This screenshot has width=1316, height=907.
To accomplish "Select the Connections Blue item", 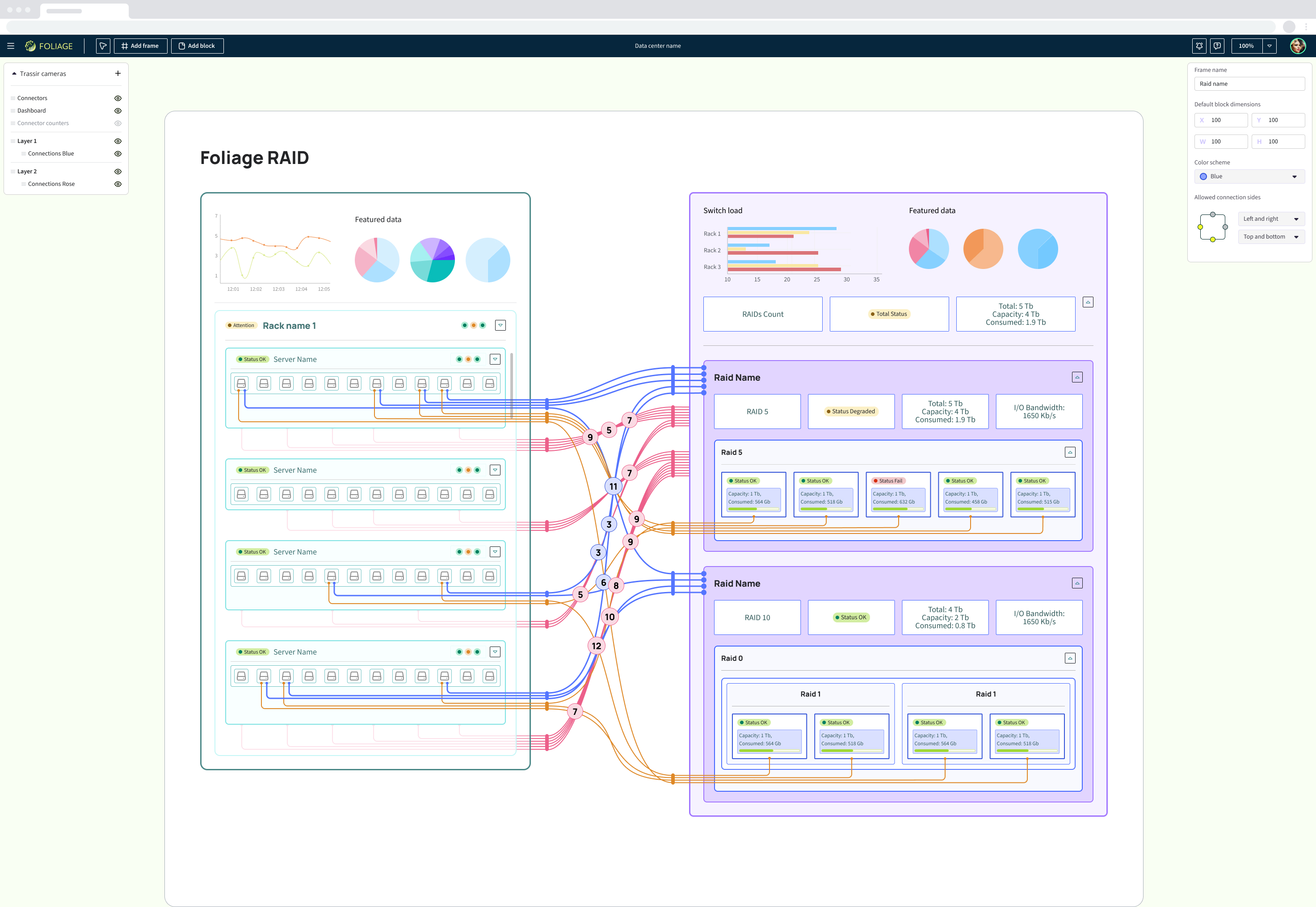I will [x=50, y=153].
